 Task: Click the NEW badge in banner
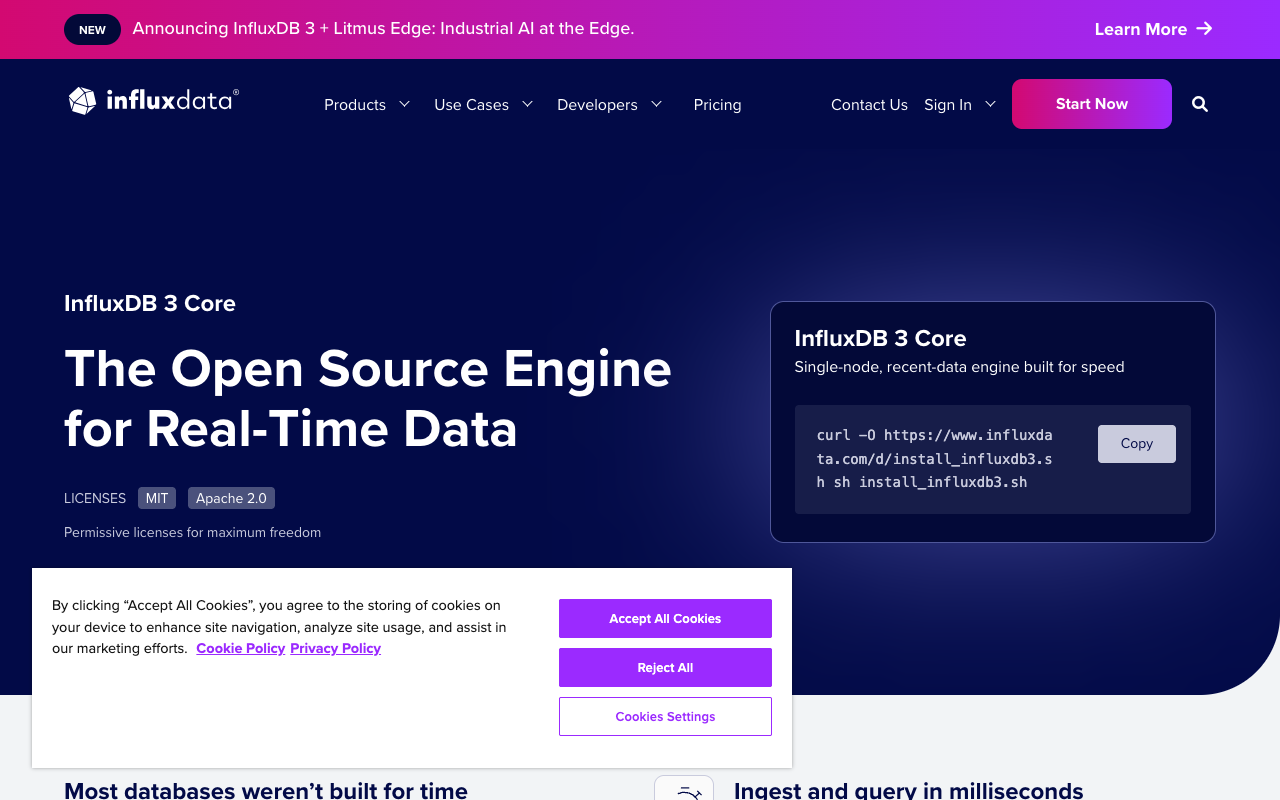click(92, 30)
